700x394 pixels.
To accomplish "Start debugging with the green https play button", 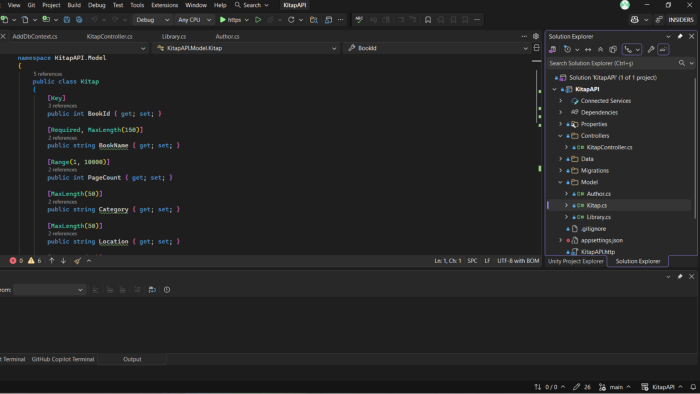I will (x=230, y=20).
